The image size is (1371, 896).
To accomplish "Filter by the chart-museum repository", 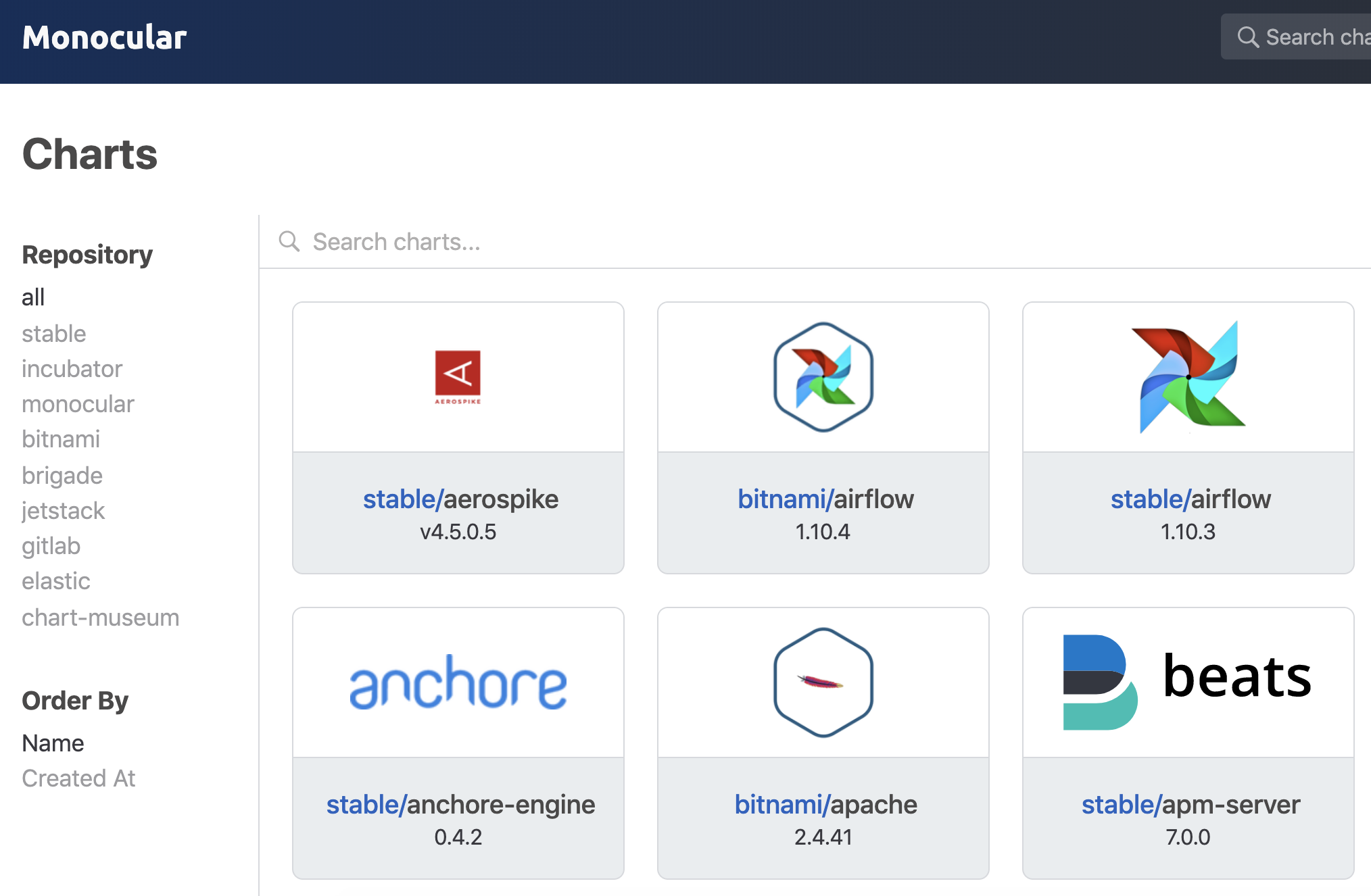I will 100,618.
